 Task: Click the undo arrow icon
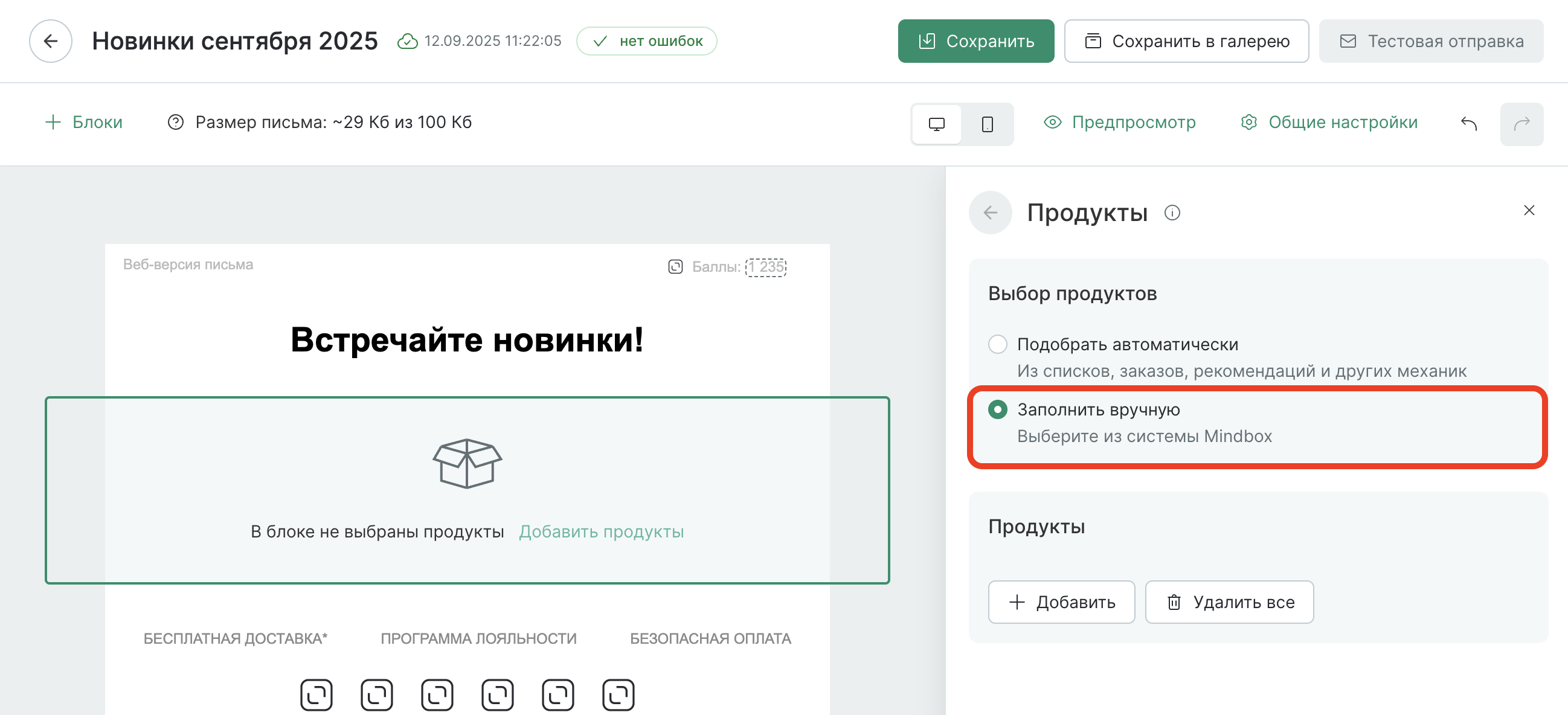coord(1468,124)
